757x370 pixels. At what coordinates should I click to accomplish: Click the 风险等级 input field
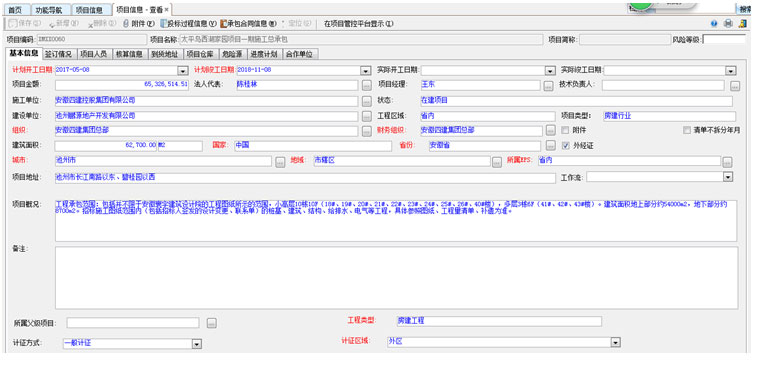pos(724,40)
